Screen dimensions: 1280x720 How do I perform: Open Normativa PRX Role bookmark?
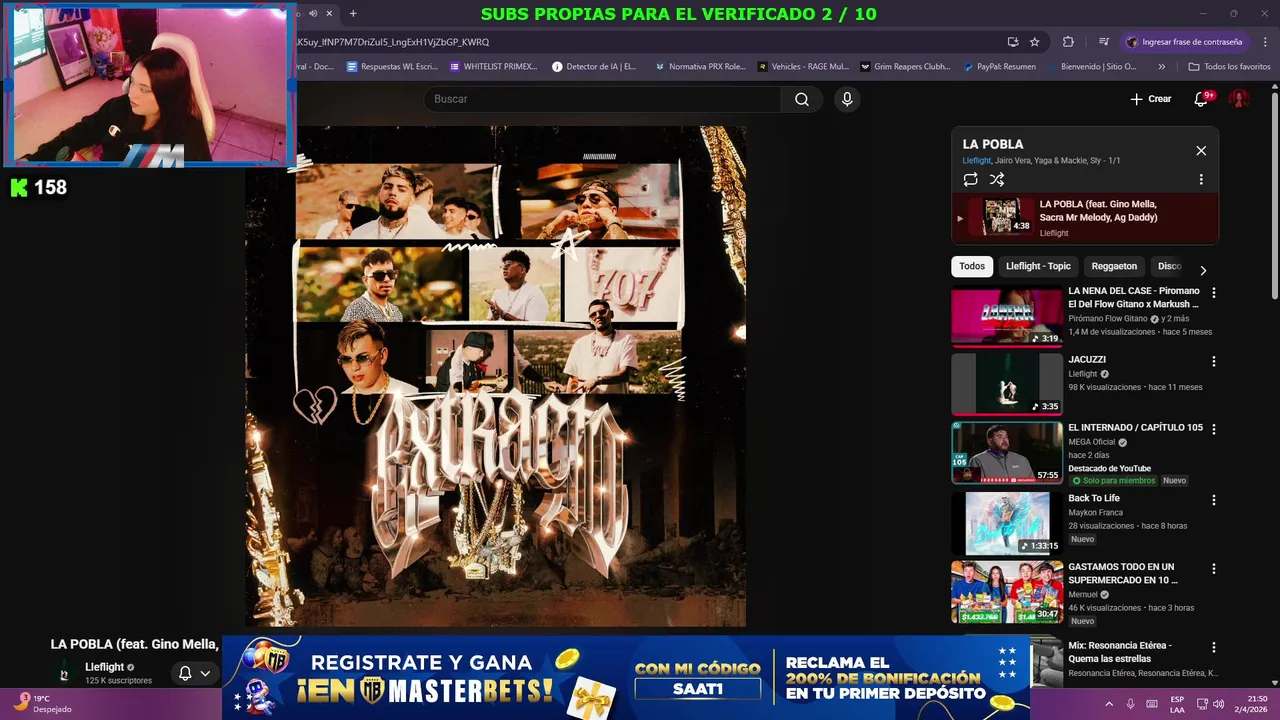700,67
